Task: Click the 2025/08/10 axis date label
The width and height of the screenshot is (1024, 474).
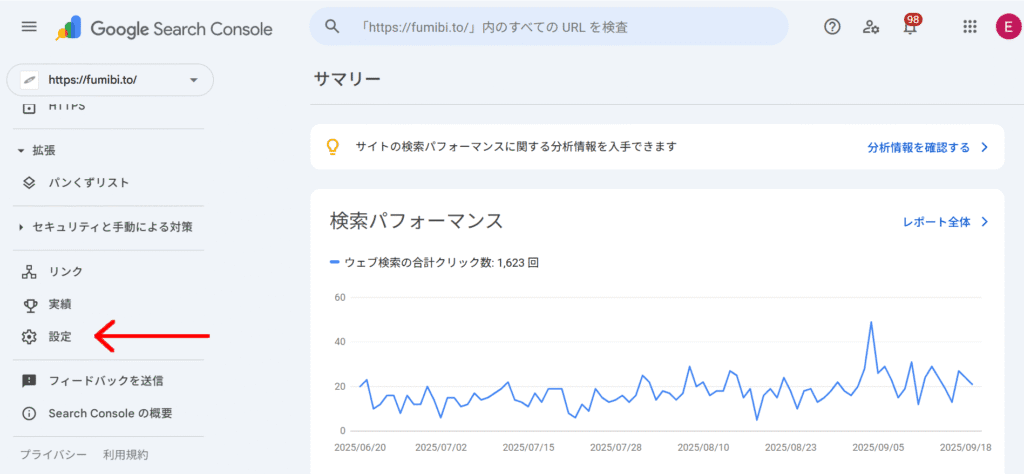Action: click(x=703, y=448)
